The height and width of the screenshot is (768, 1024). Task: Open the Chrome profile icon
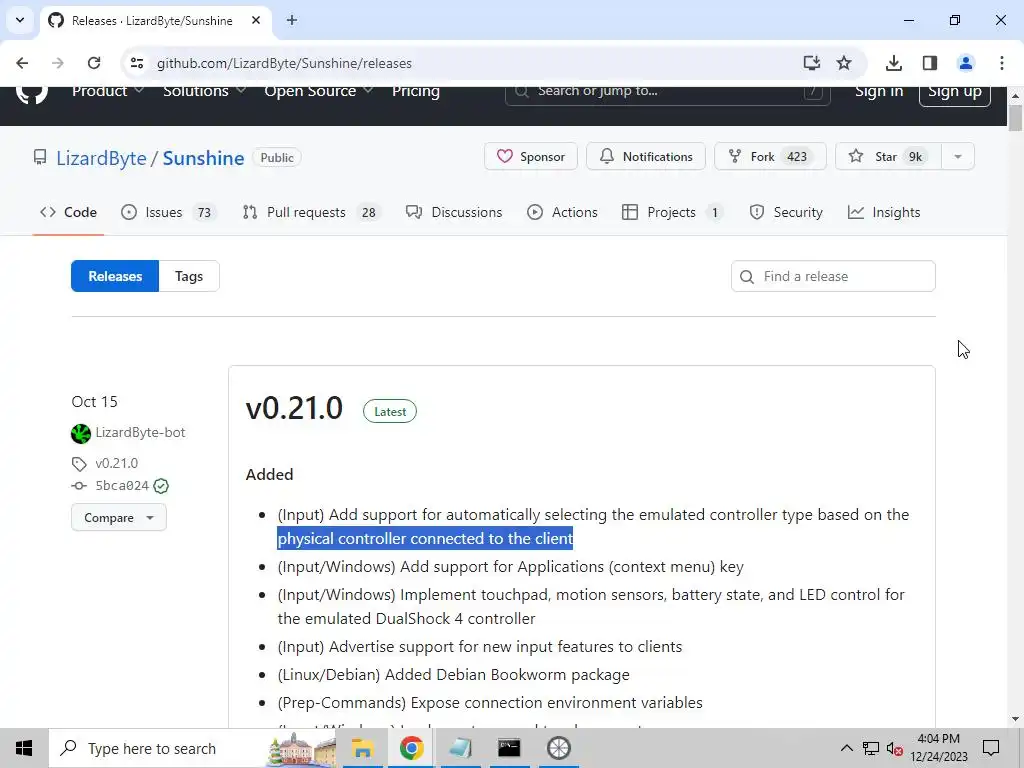click(x=966, y=63)
